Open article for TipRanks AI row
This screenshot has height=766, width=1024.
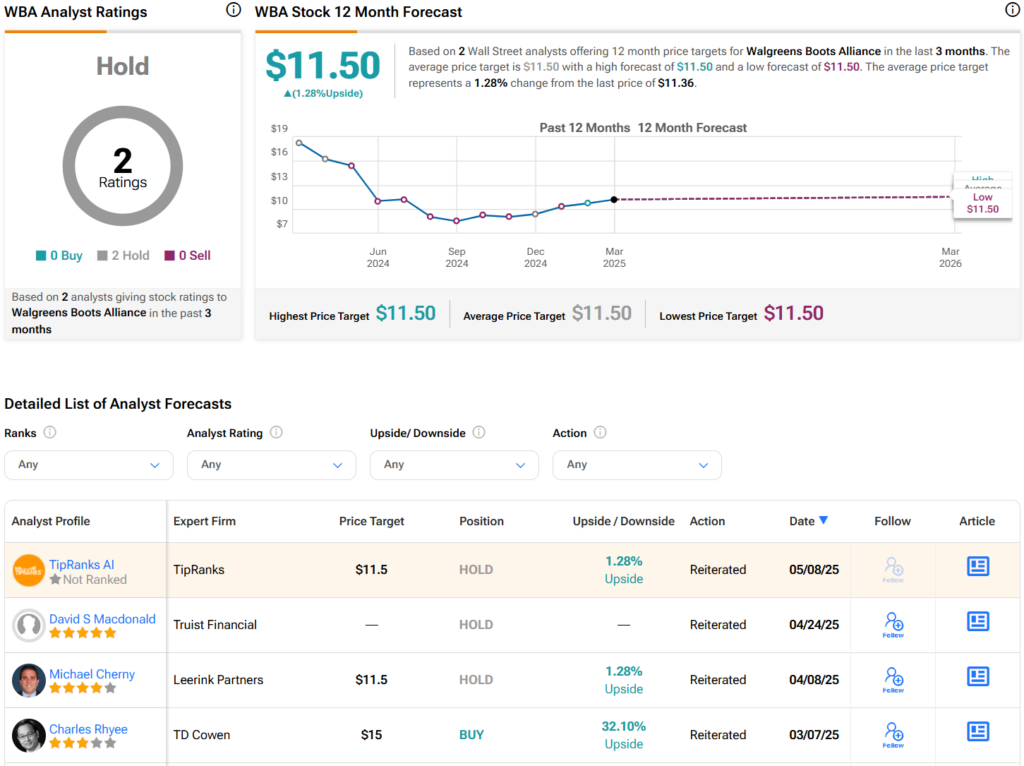[978, 566]
